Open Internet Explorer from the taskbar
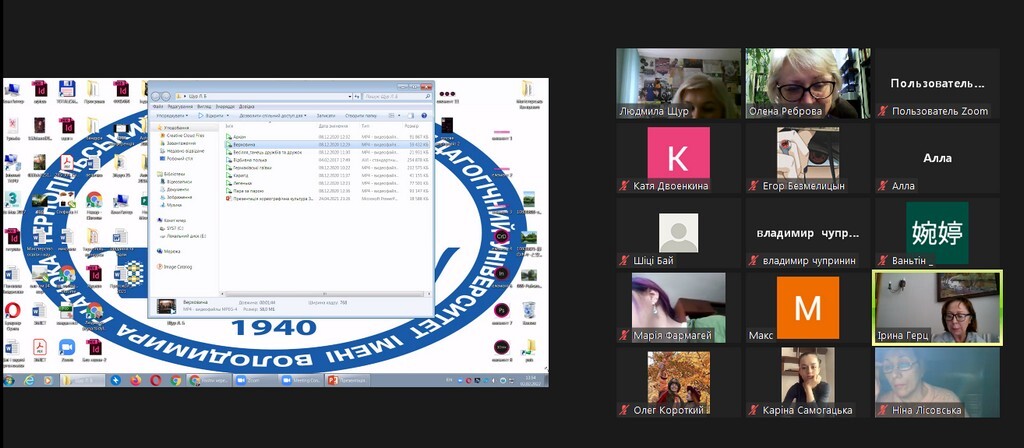The width and height of the screenshot is (1024, 448). click(x=29, y=380)
